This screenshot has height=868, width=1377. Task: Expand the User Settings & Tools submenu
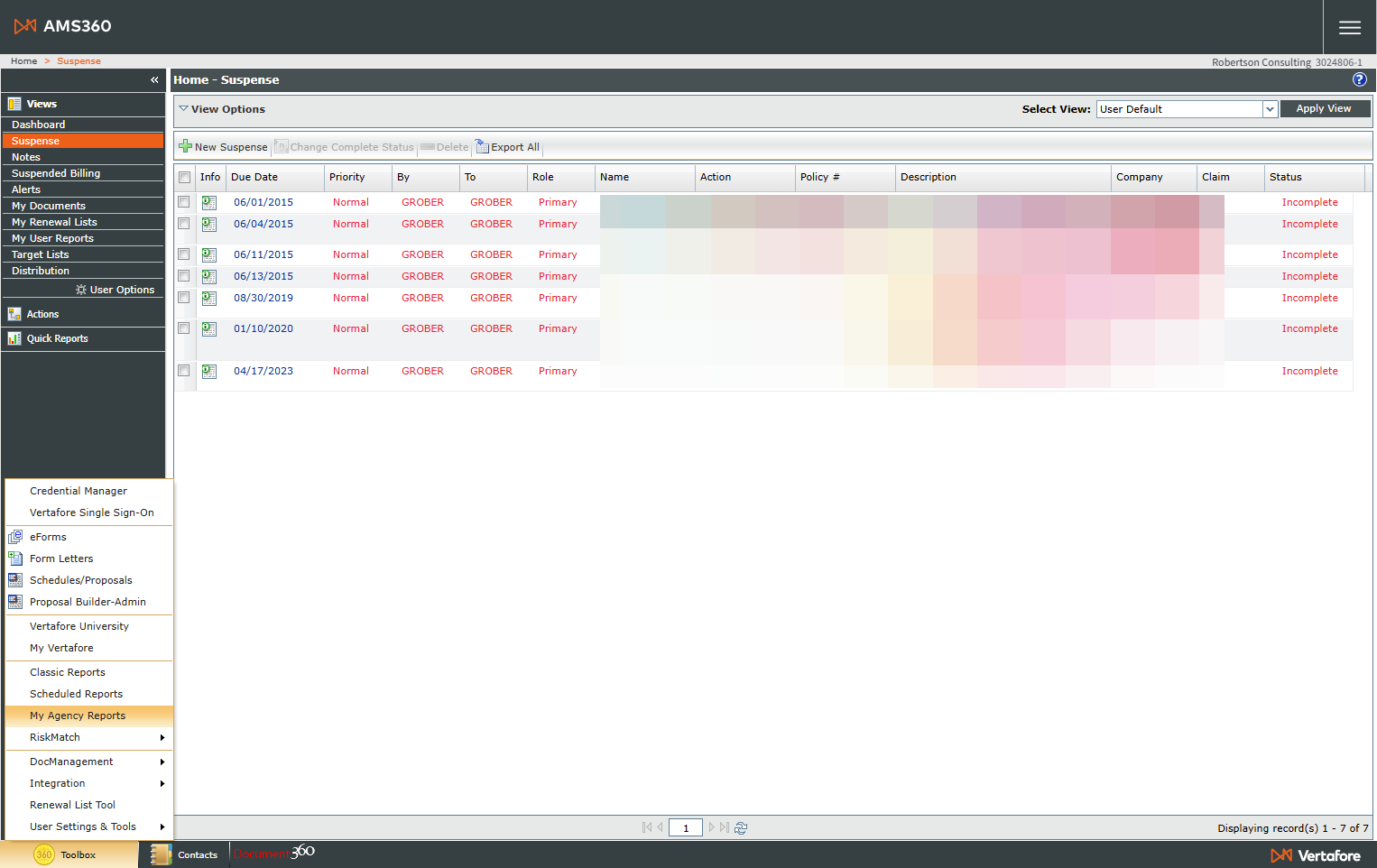(88, 826)
